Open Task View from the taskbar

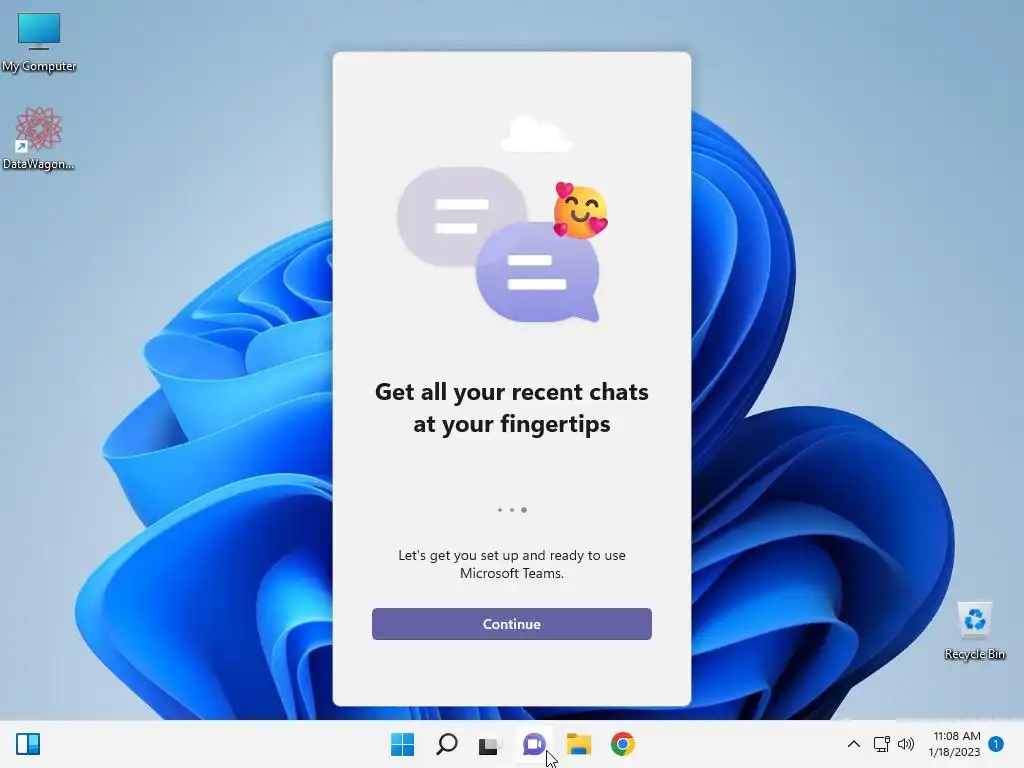[490, 744]
